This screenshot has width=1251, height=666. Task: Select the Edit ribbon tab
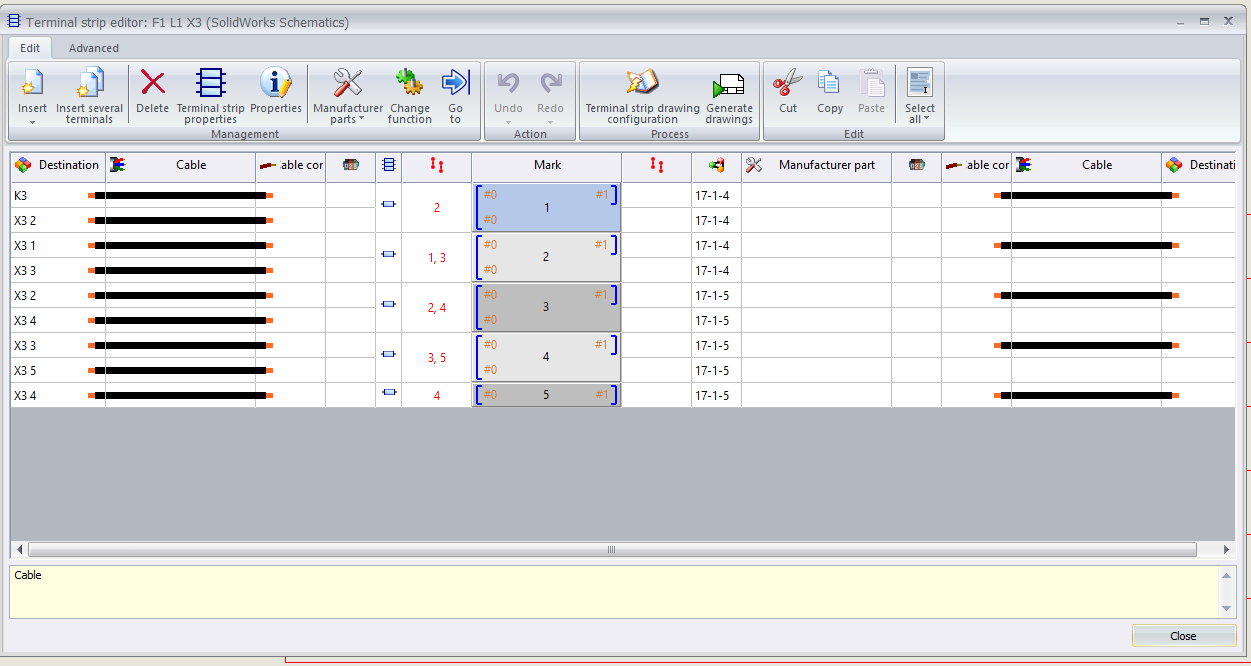[x=30, y=48]
